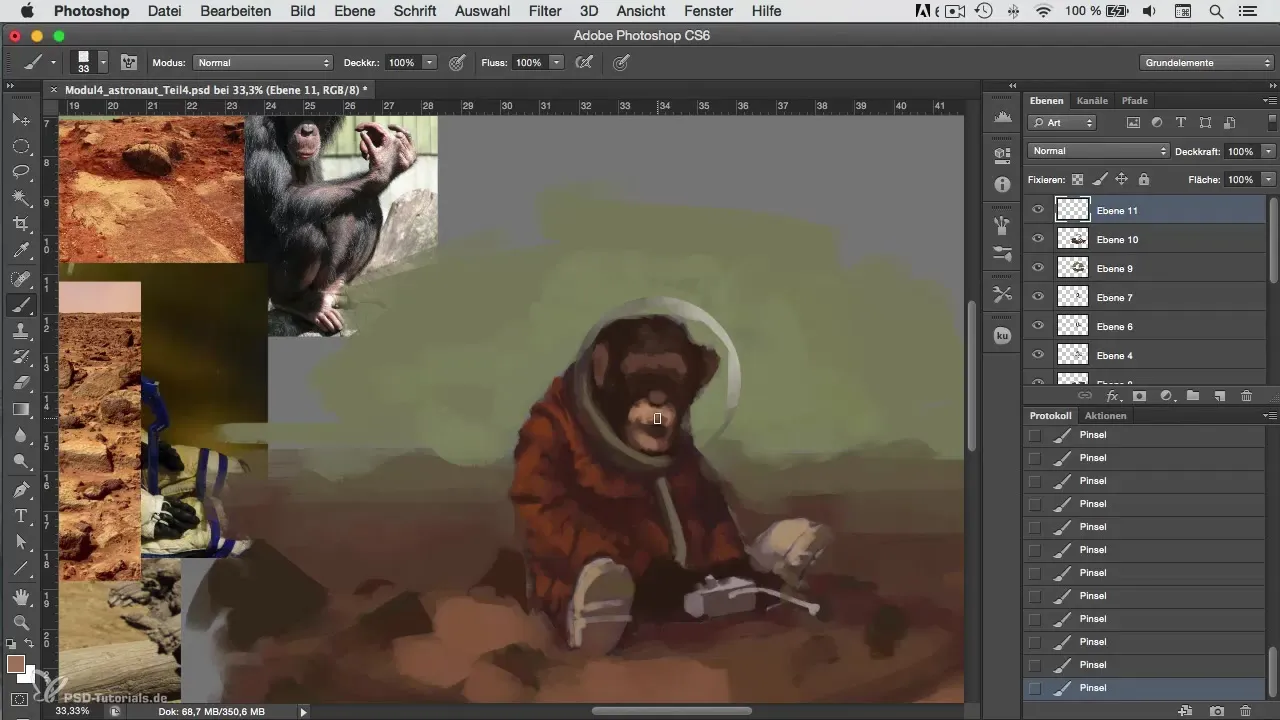The height and width of the screenshot is (720, 1280).
Task: Select the Healing Brush tool
Action: (x=20, y=279)
